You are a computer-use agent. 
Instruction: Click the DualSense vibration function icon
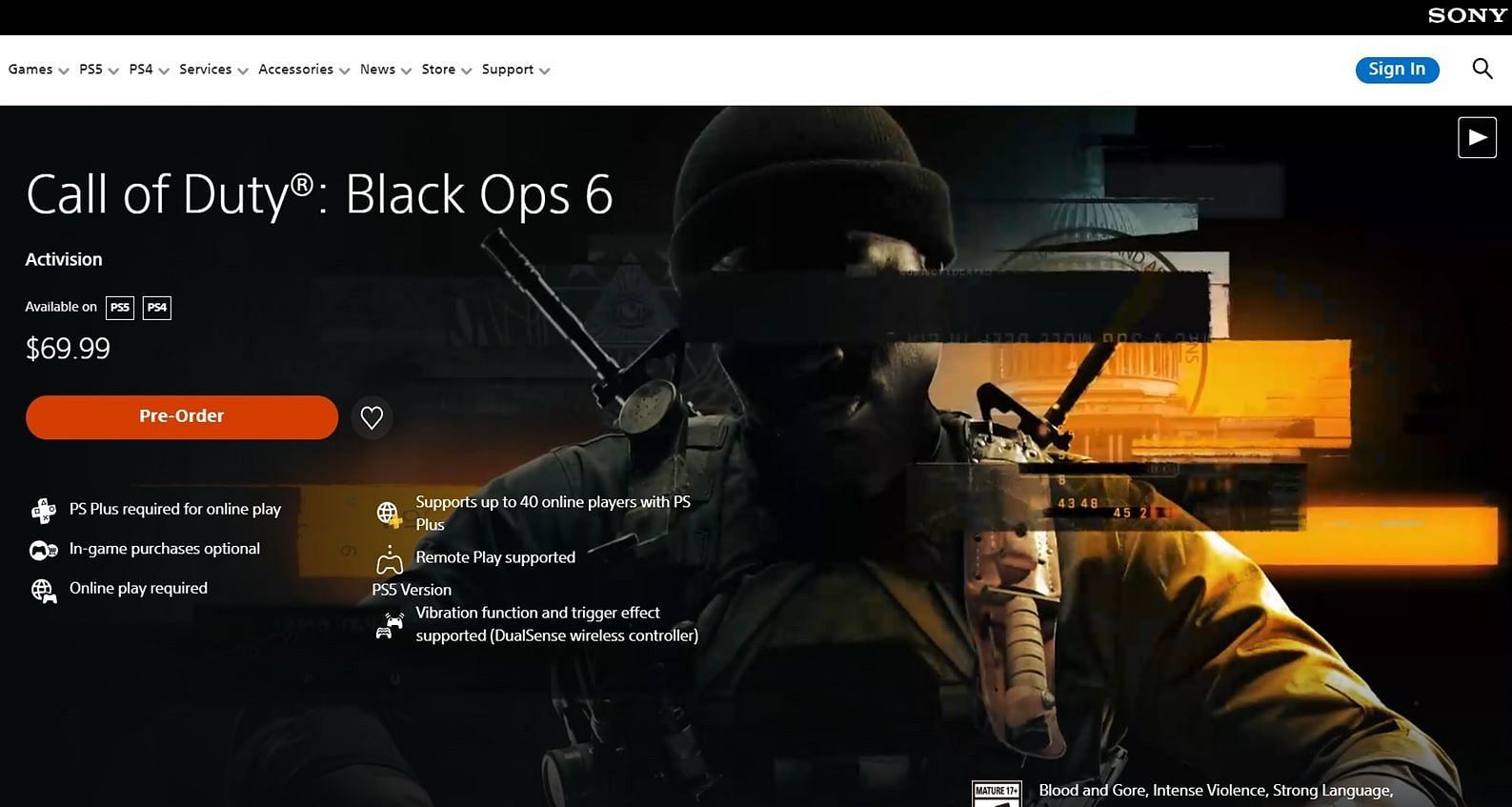pyautogui.click(x=389, y=626)
